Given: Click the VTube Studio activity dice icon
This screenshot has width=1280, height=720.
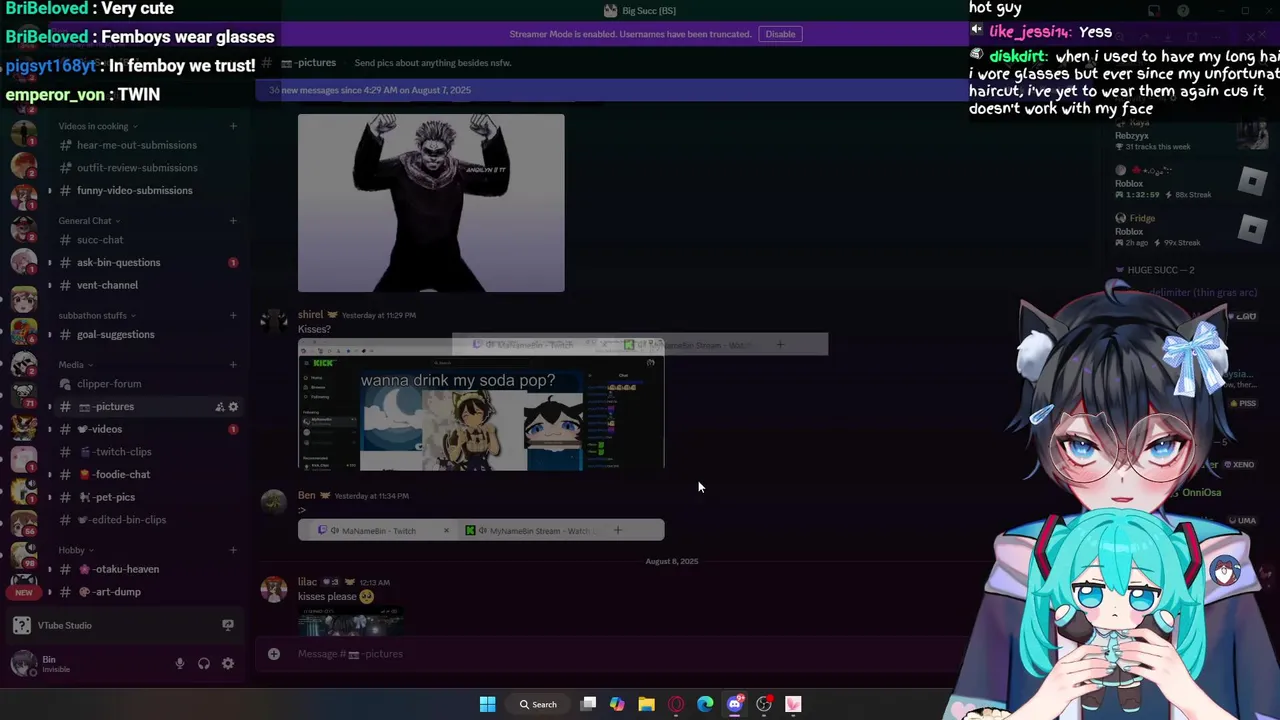Looking at the screenshot, I should coord(22,626).
